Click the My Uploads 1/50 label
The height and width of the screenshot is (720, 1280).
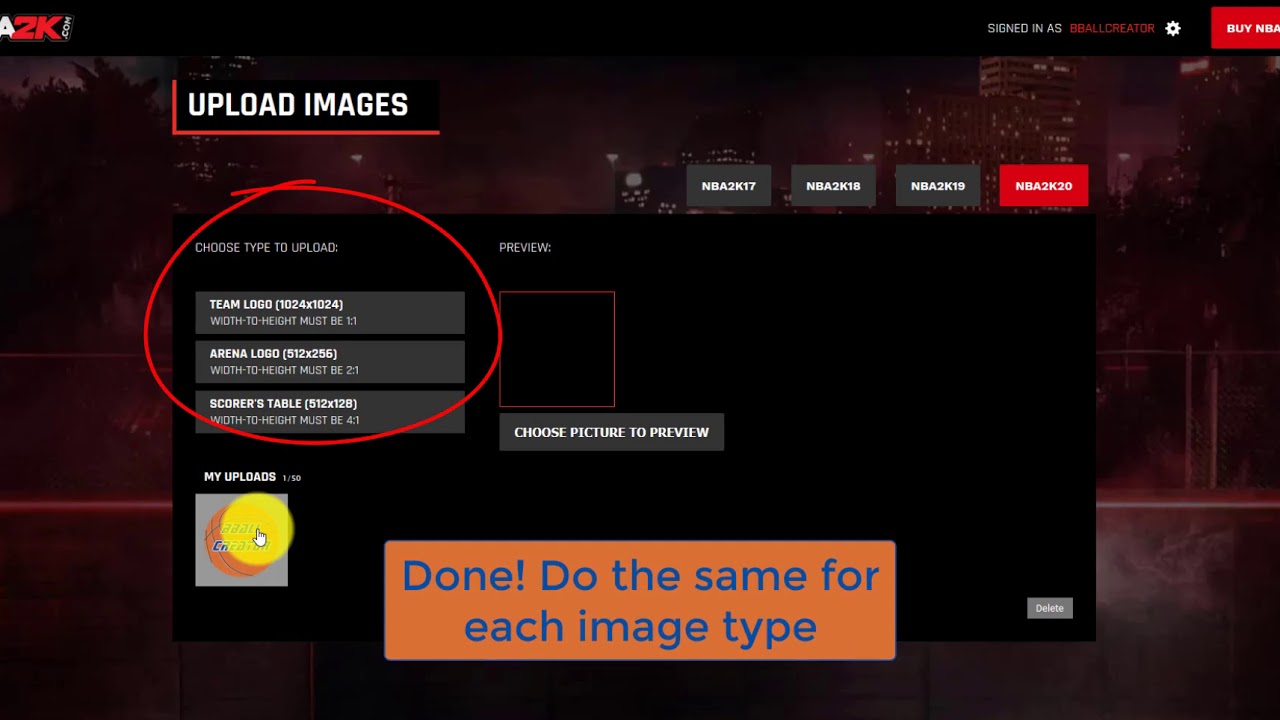tap(252, 477)
